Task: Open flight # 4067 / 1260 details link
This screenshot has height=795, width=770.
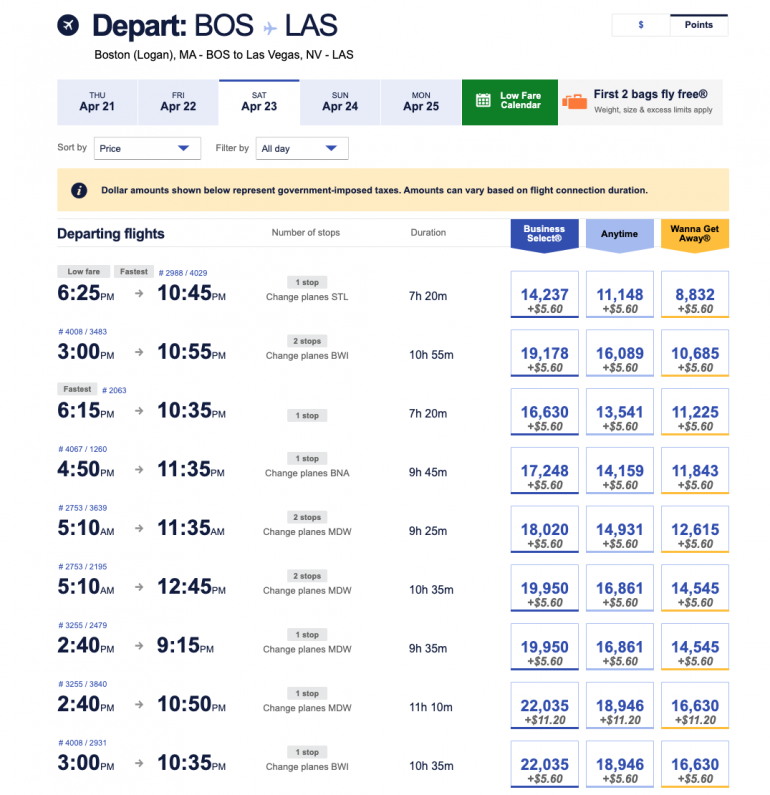Action: click(82, 449)
